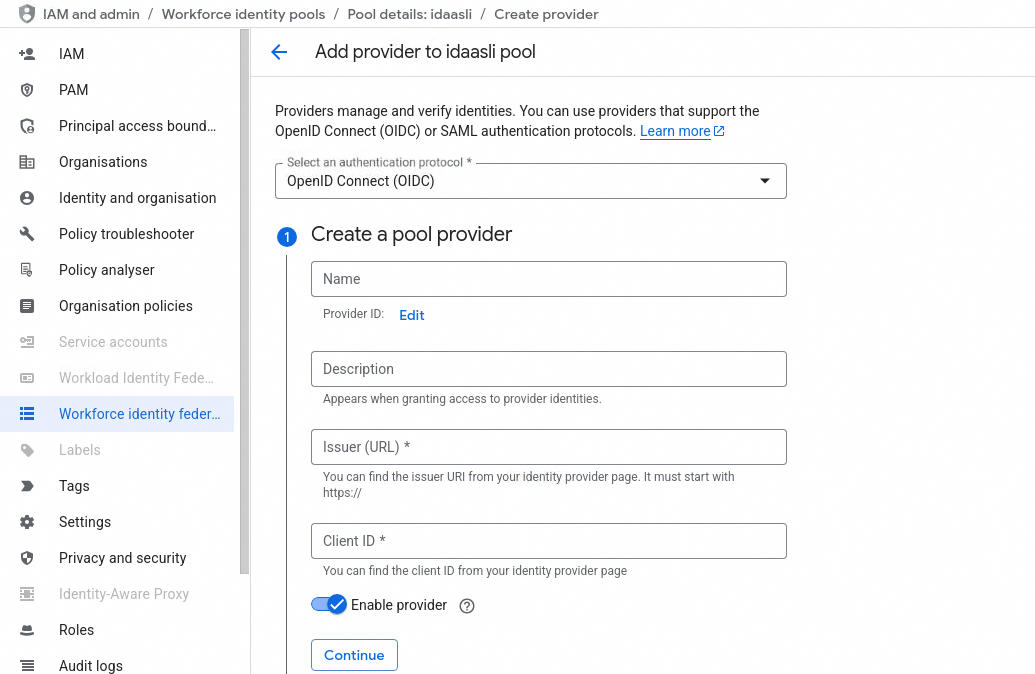Go to Audit logs page
This screenshot has height=674, width=1035.
click(x=90, y=666)
